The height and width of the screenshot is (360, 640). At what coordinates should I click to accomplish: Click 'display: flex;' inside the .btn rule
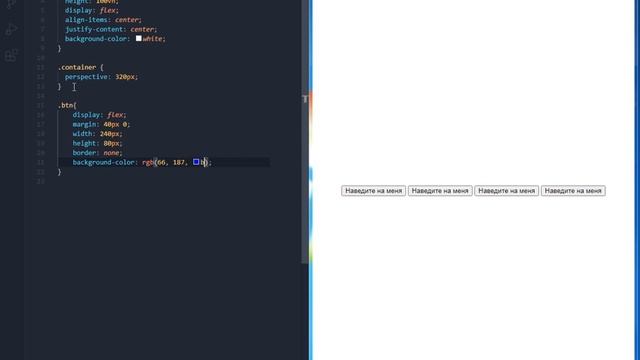click(100, 115)
